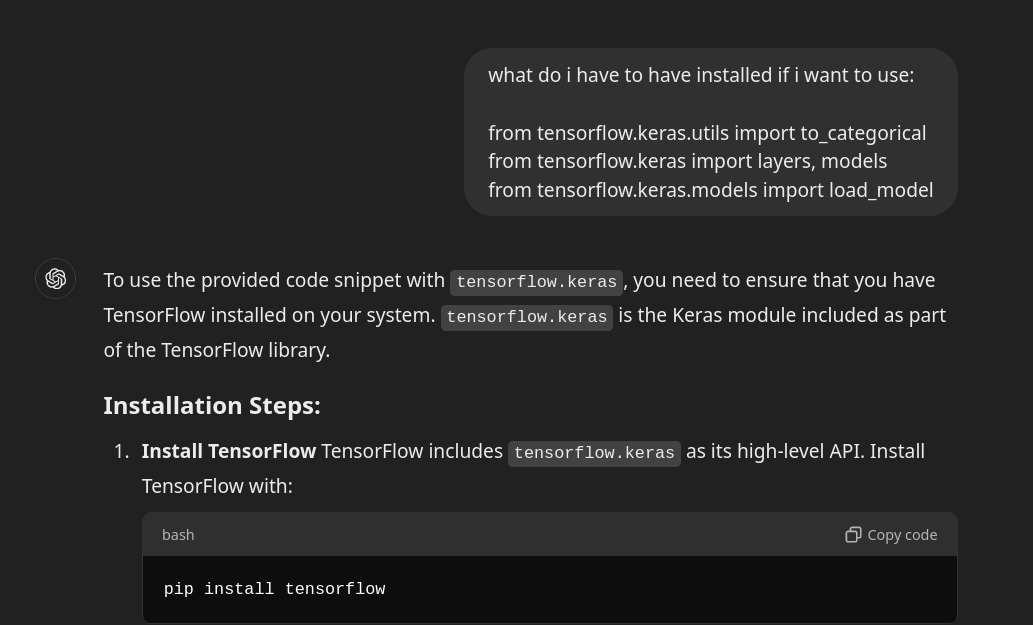The image size is (1033, 625).
Task: Select the tensorflow.keras chip near Keras module text
Action: click(x=527, y=317)
